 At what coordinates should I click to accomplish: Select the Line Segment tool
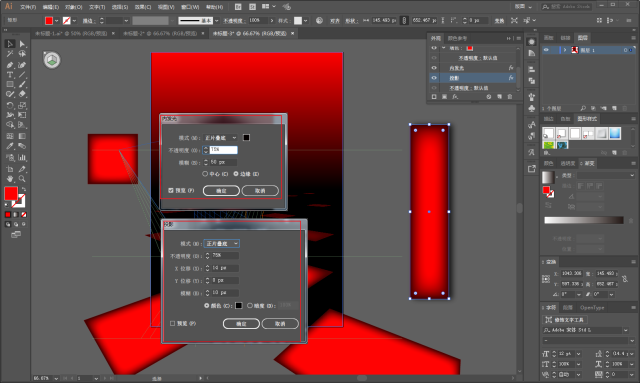tap(22, 75)
